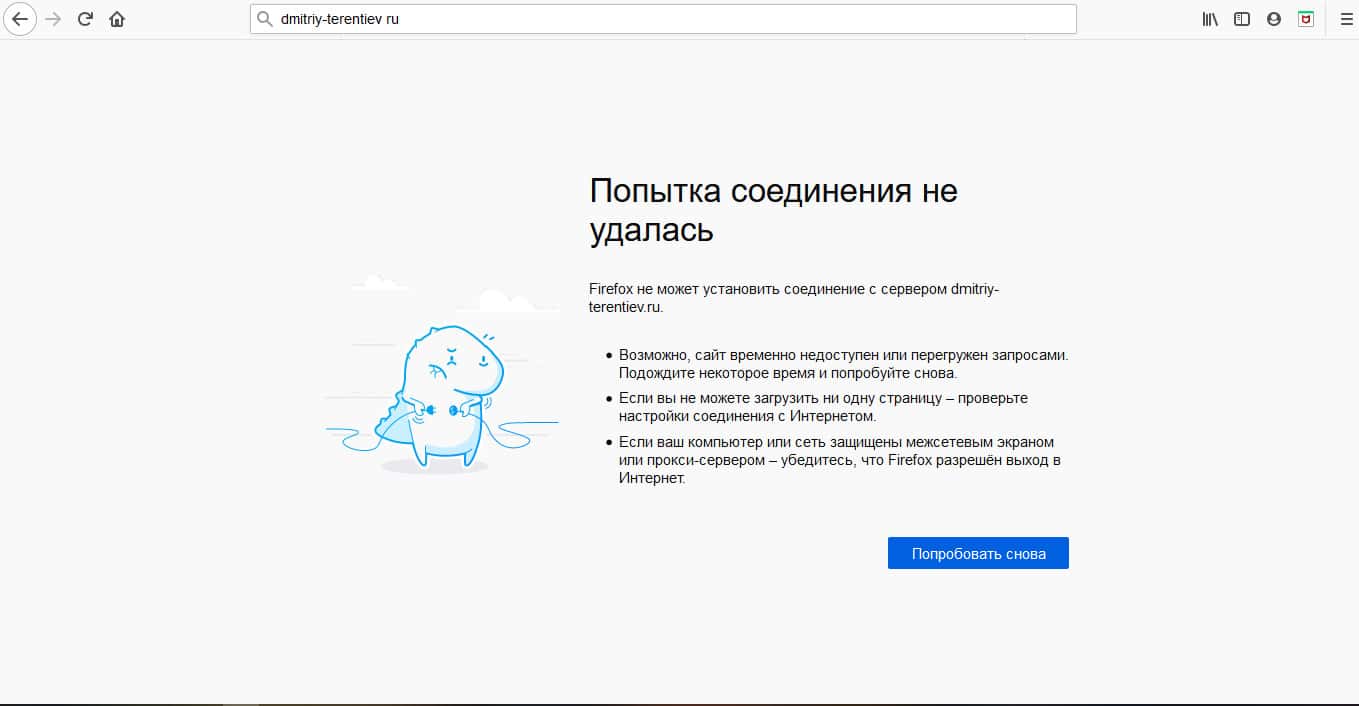Focus the address bar with dmitriy-terentiev.ru
Image resolution: width=1359 pixels, height=706 pixels.
click(x=663, y=19)
